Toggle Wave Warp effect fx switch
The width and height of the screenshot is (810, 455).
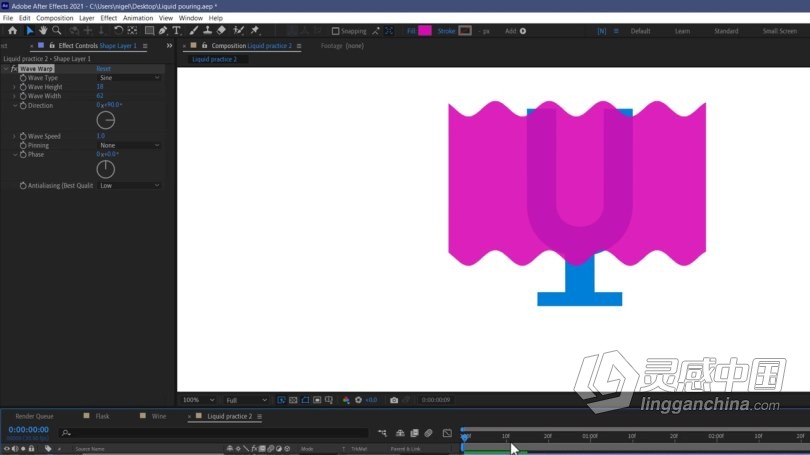pyautogui.click(x=13, y=69)
